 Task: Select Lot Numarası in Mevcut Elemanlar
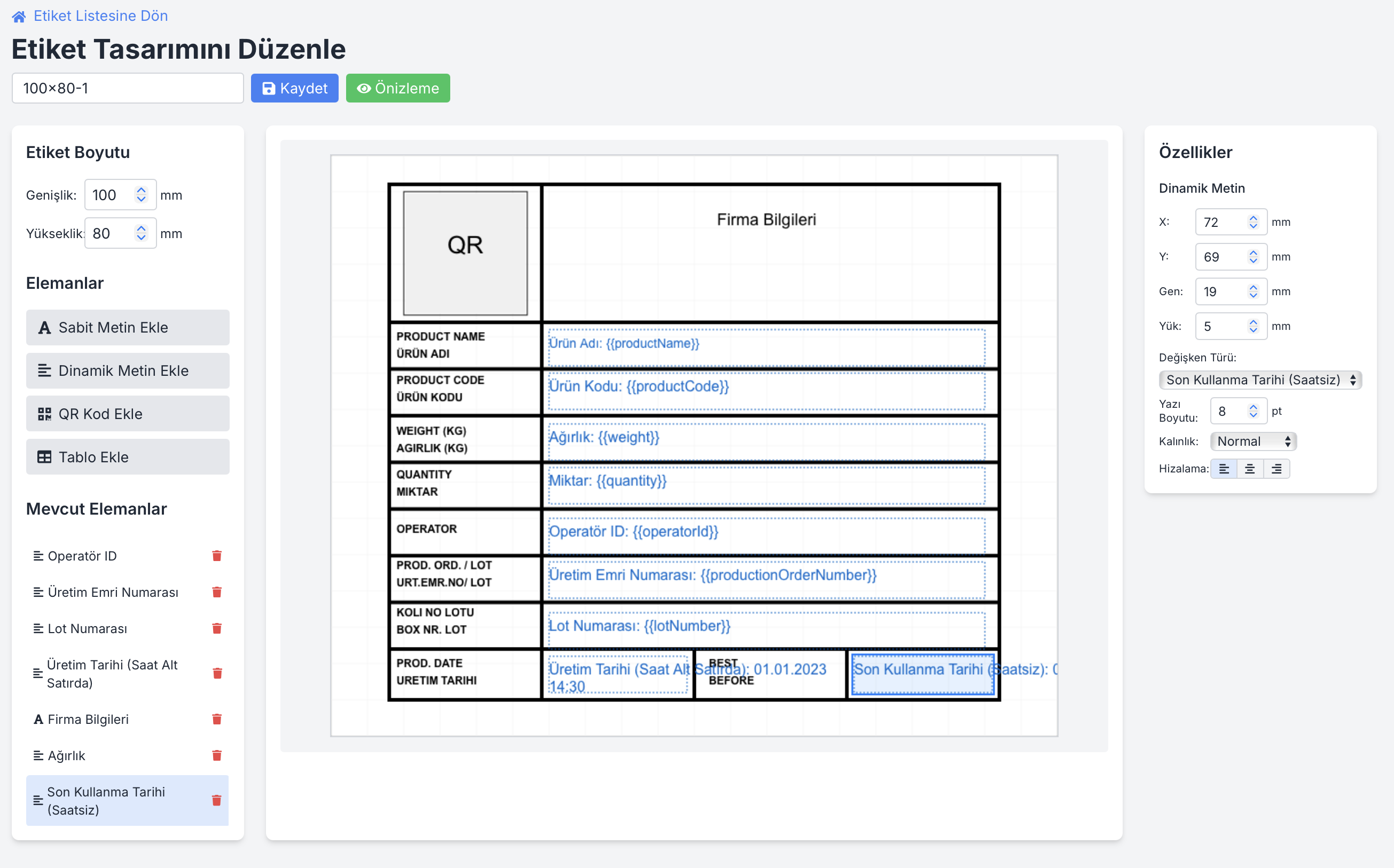[87, 629]
